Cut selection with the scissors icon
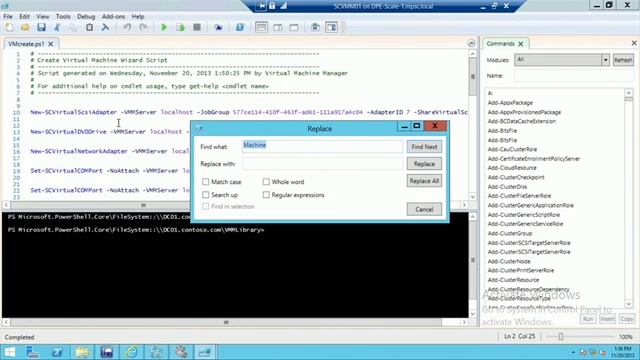 [x=57, y=27]
